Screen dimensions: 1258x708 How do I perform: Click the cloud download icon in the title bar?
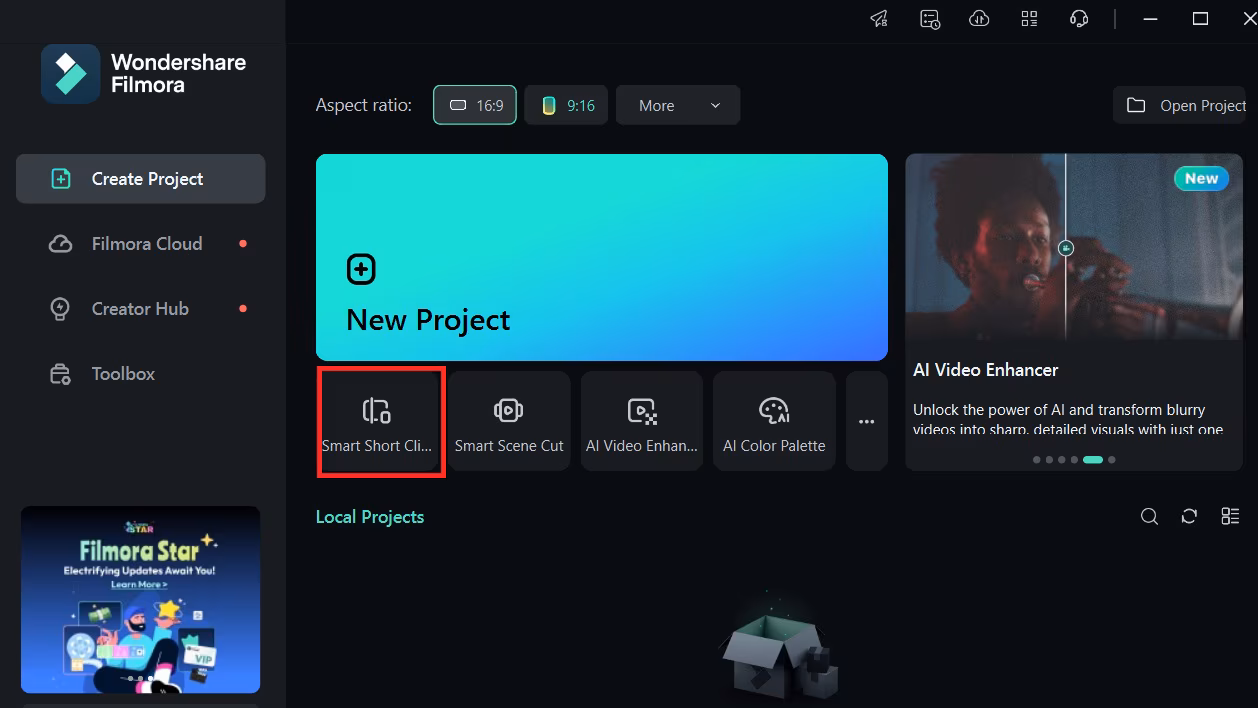coord(979,19)
